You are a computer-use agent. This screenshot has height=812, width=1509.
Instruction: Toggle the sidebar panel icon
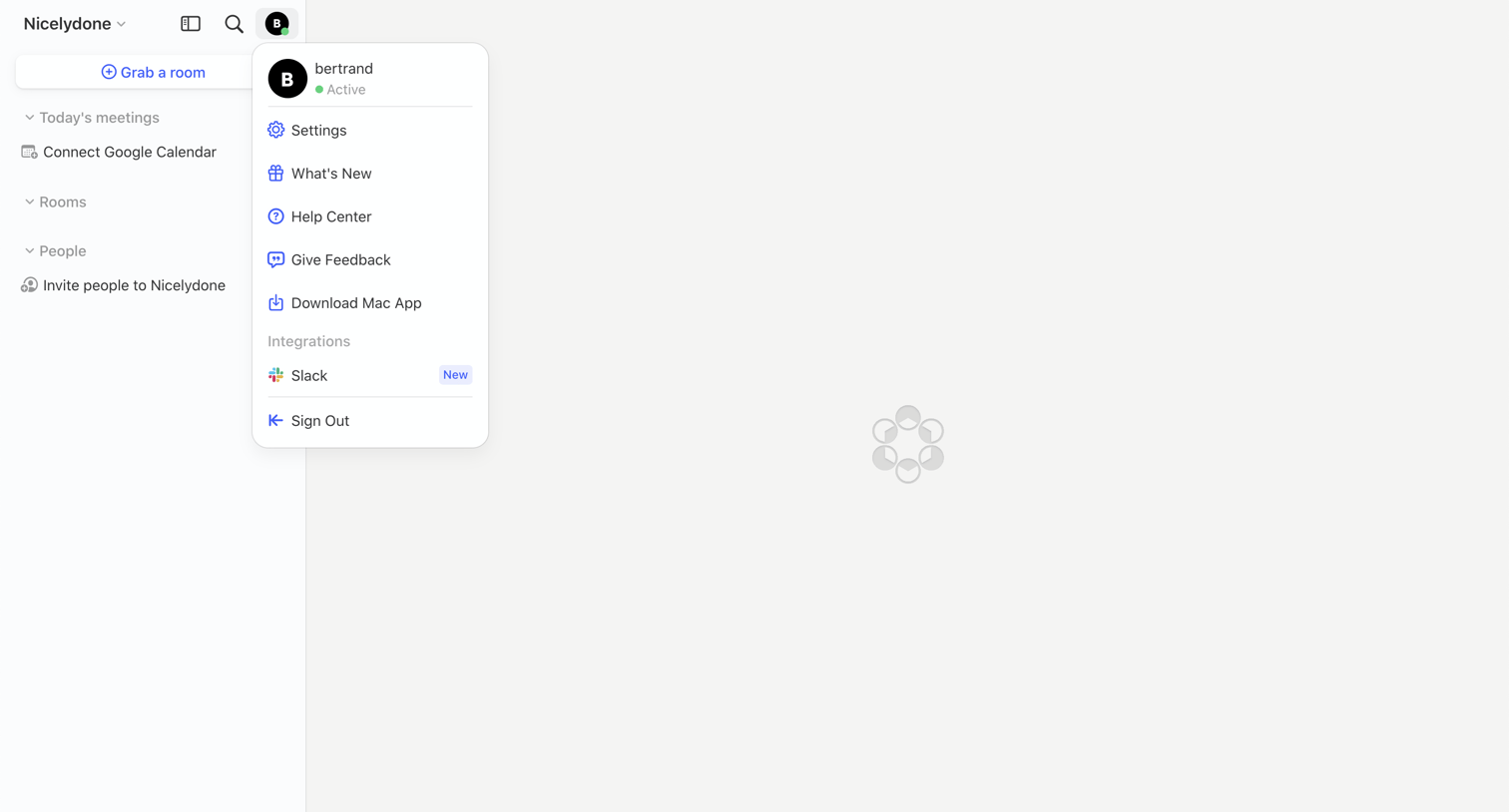191,24
